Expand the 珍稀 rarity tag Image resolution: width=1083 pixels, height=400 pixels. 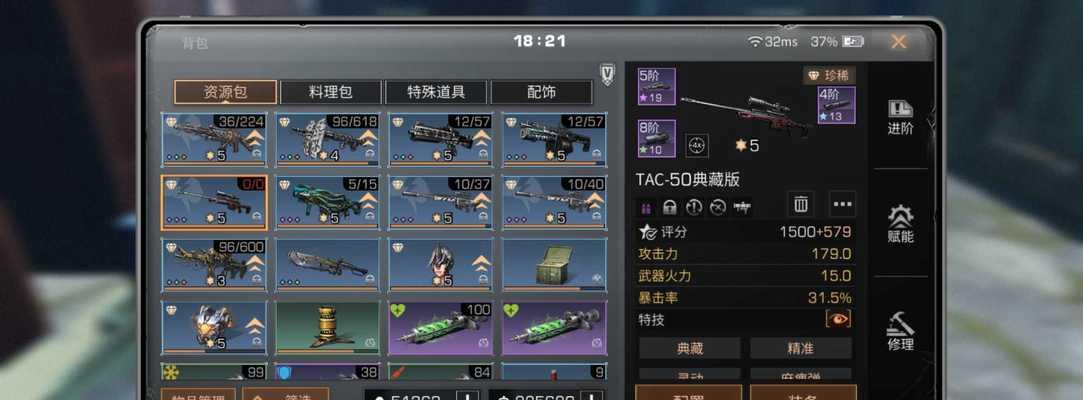829,75
